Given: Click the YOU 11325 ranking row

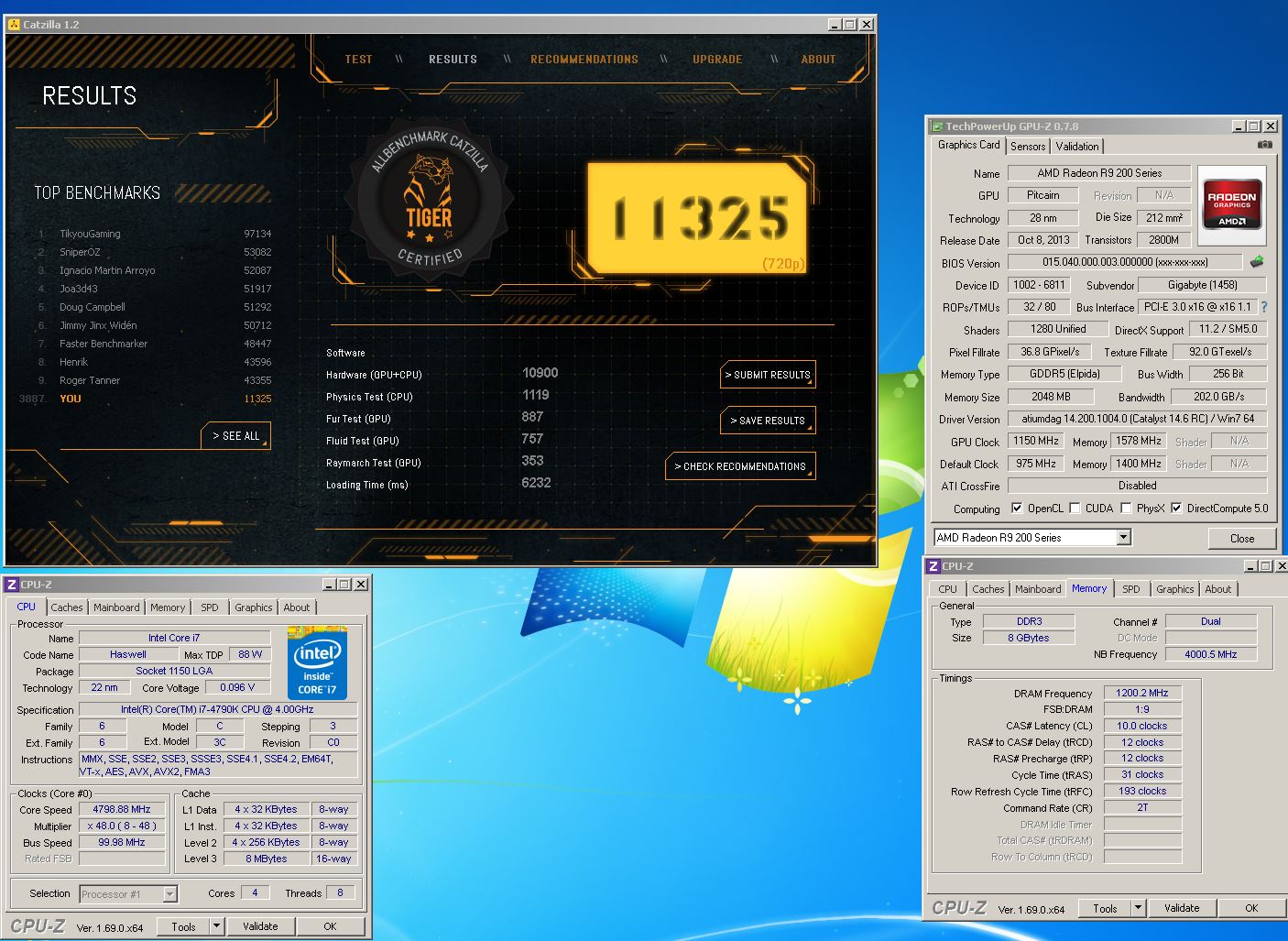Looking at the screenshot, I should [147, 399].
